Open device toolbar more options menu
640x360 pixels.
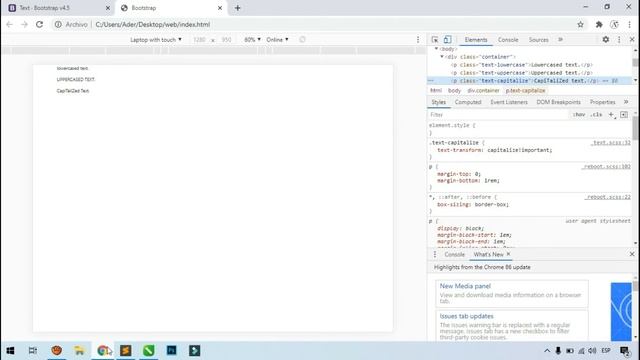coord(418,40)
